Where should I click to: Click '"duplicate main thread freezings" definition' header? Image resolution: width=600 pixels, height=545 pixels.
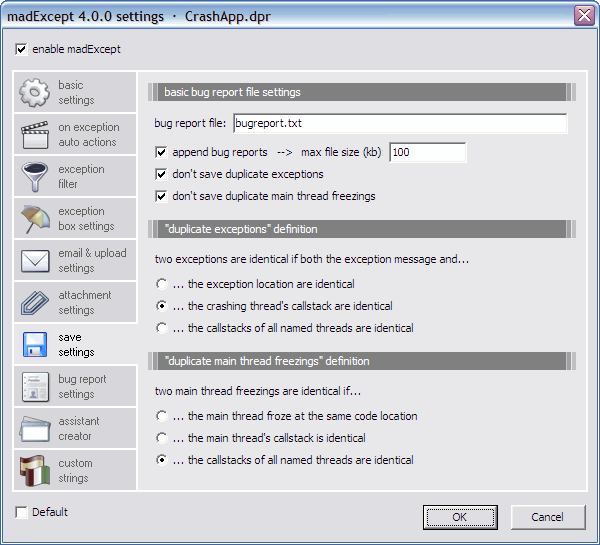pyautogui.click(x=362, y=361)
